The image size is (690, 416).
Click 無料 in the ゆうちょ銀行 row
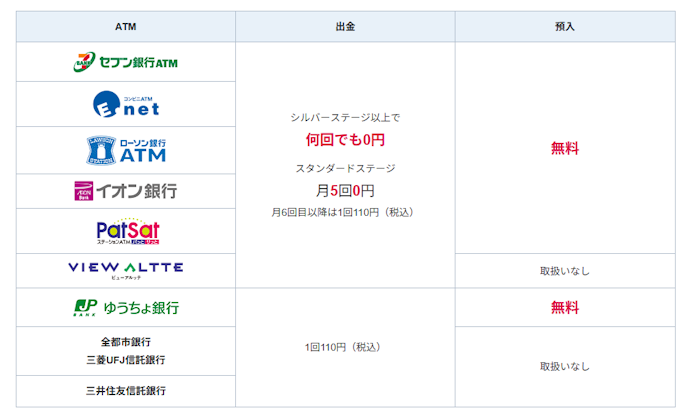point(565,307)
